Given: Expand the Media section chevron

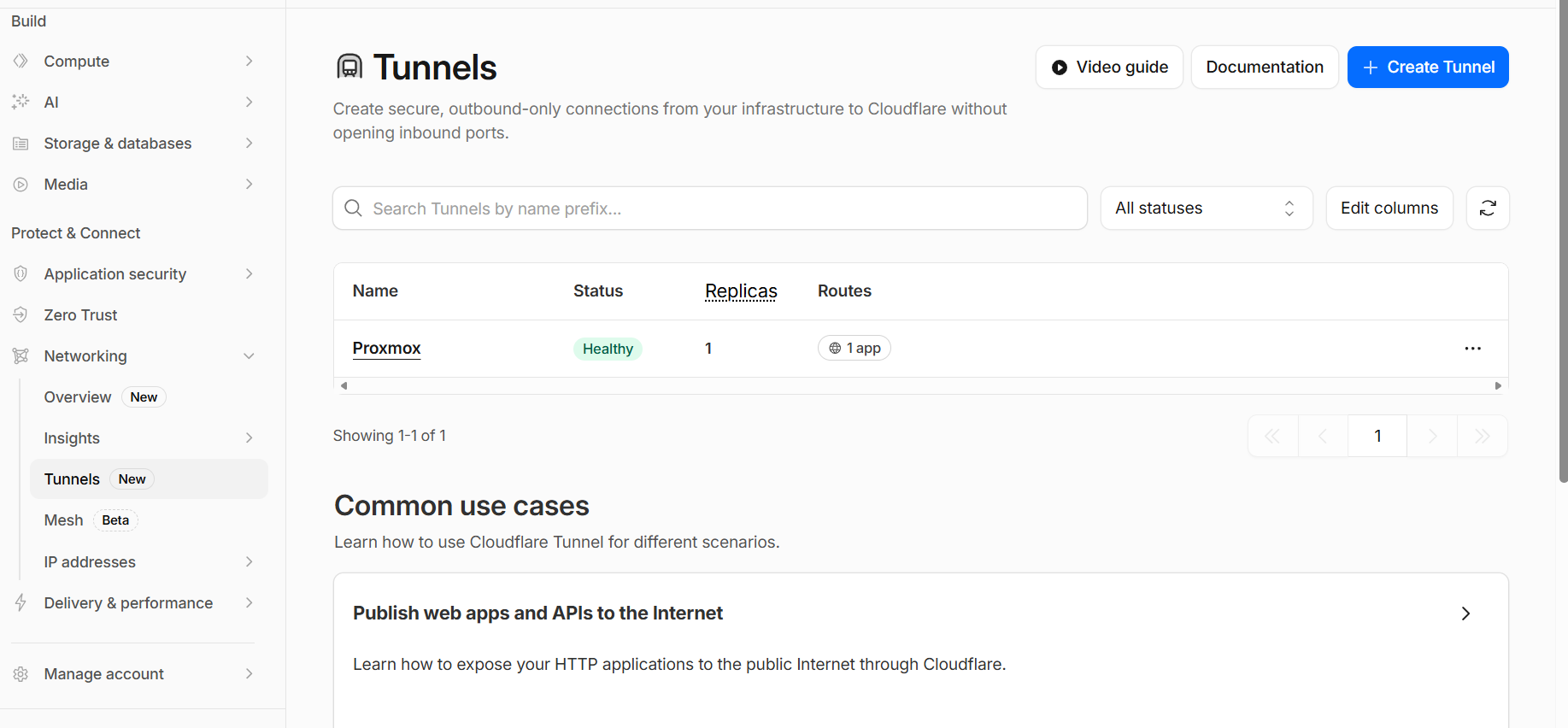Looking at the screenshot, I should point(249,185).
